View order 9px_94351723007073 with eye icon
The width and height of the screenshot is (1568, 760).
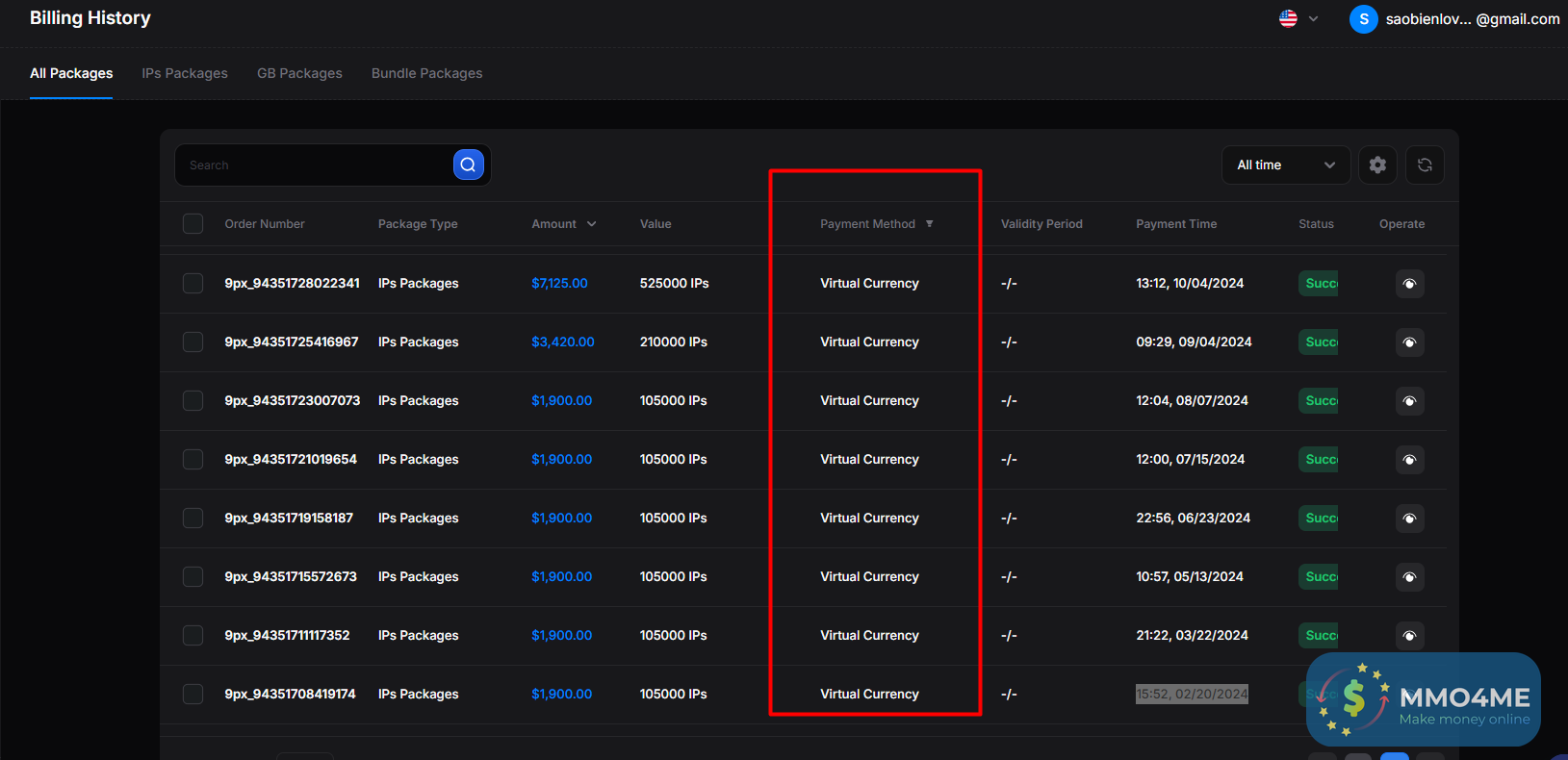[x=1409, y=401]
